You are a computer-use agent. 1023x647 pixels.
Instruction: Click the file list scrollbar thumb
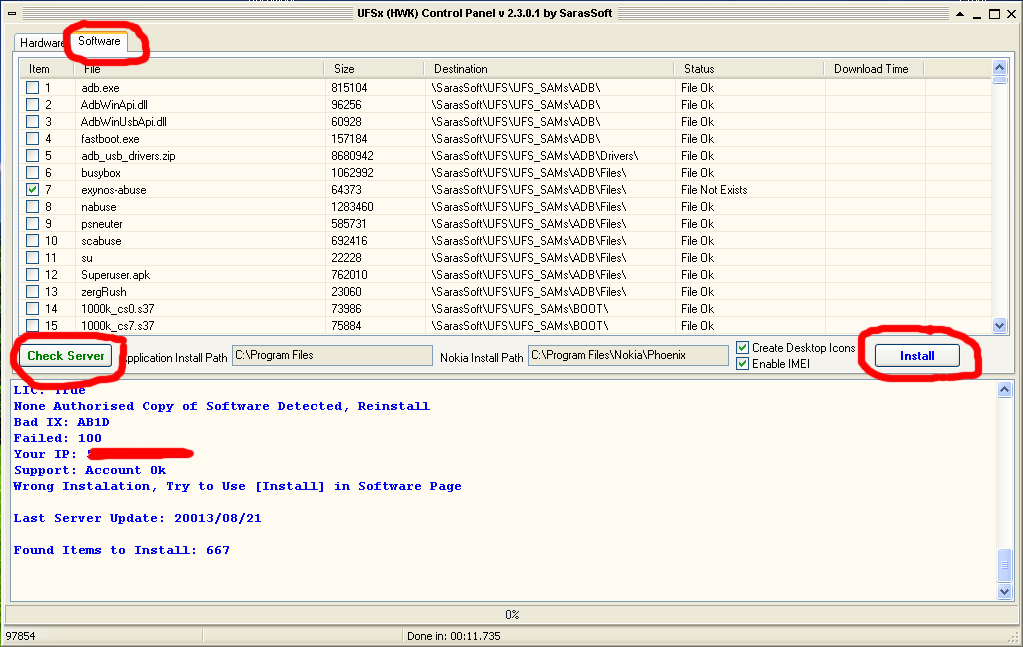(x=999, y=80)
